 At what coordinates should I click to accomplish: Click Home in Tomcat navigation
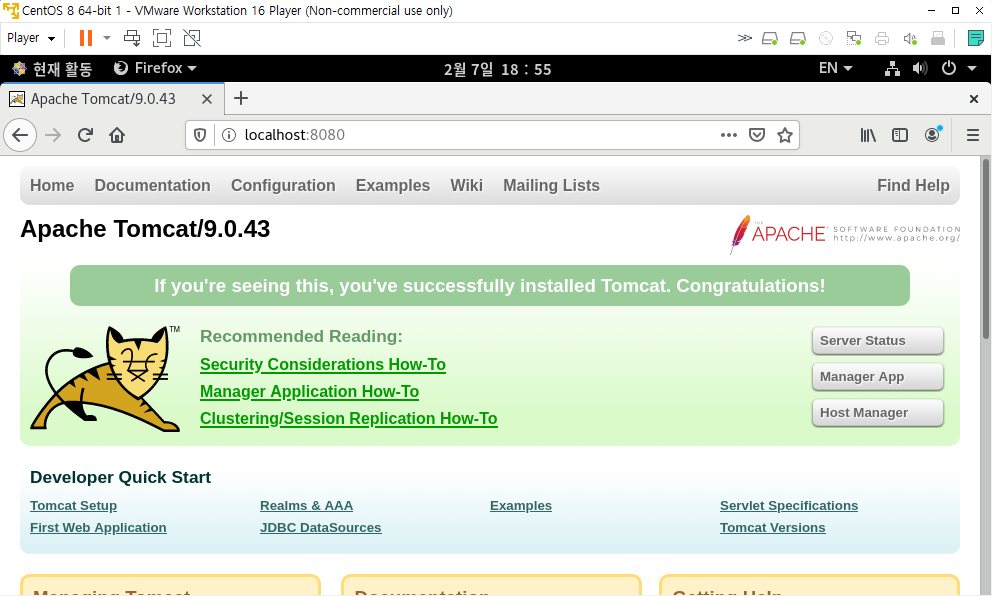point(52,185)
